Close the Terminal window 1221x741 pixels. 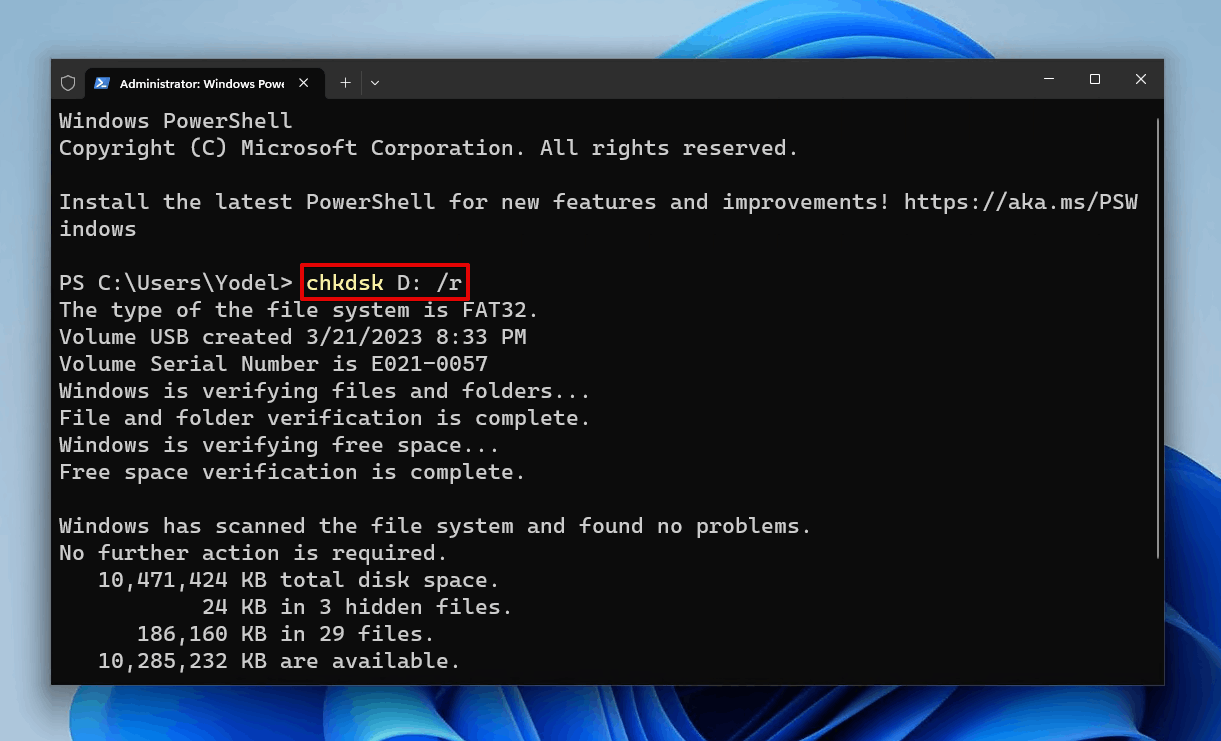pyautogui.click(x=1141, y=79)
